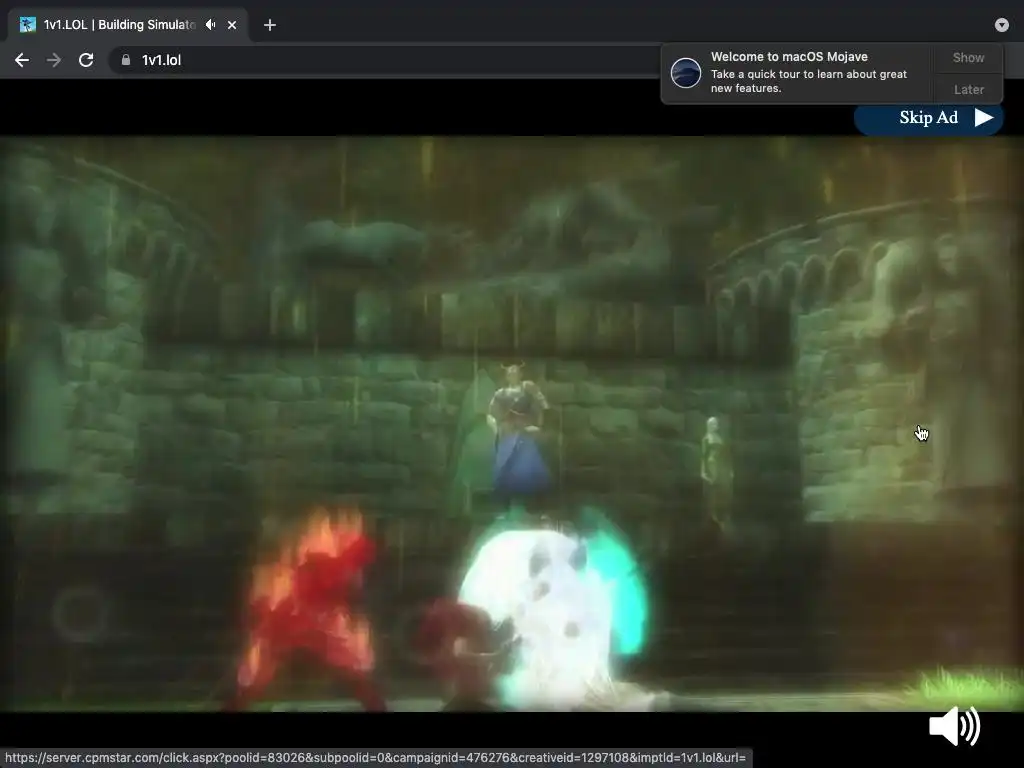Close the 1v1.LOL tab

[x=232, y=25]
